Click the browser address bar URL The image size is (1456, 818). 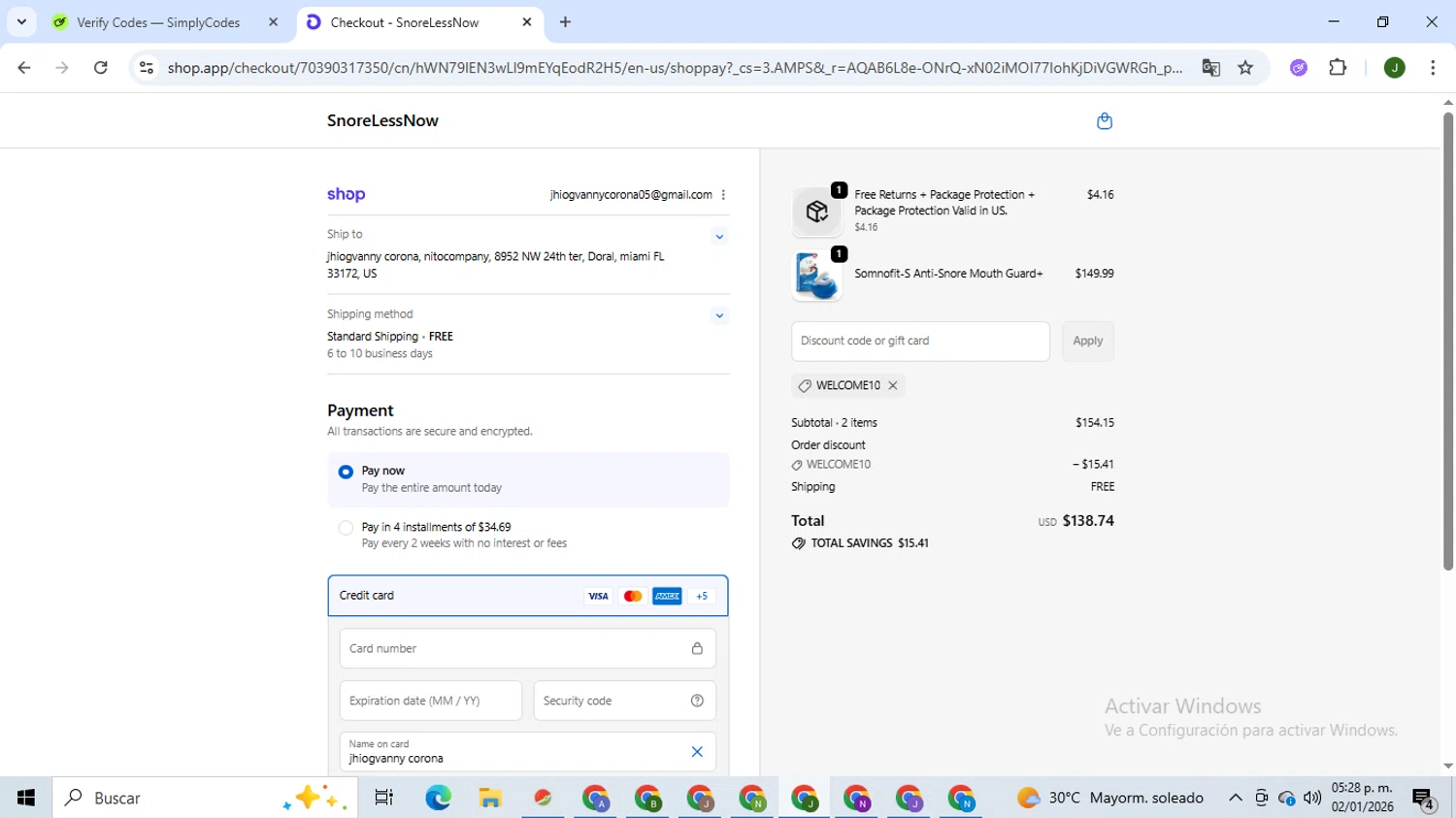click(675, 68)
